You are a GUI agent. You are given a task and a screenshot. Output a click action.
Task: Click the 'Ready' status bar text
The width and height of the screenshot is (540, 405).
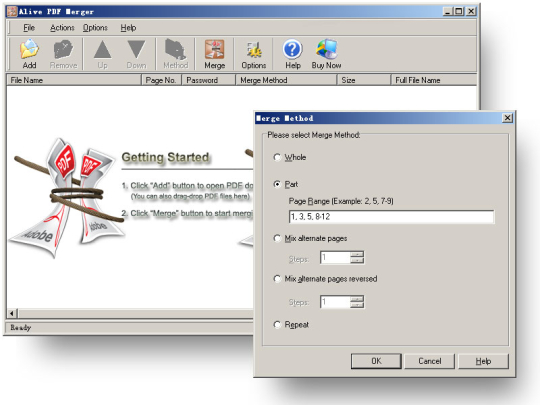[21, 328]
